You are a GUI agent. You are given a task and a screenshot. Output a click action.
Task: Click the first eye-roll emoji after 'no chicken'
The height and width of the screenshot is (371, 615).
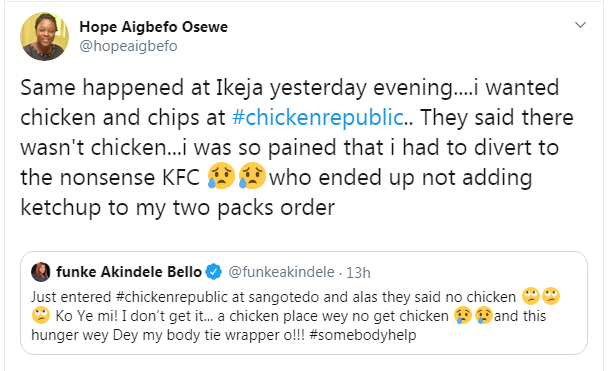pyautogui.click(x=531, y=296)
